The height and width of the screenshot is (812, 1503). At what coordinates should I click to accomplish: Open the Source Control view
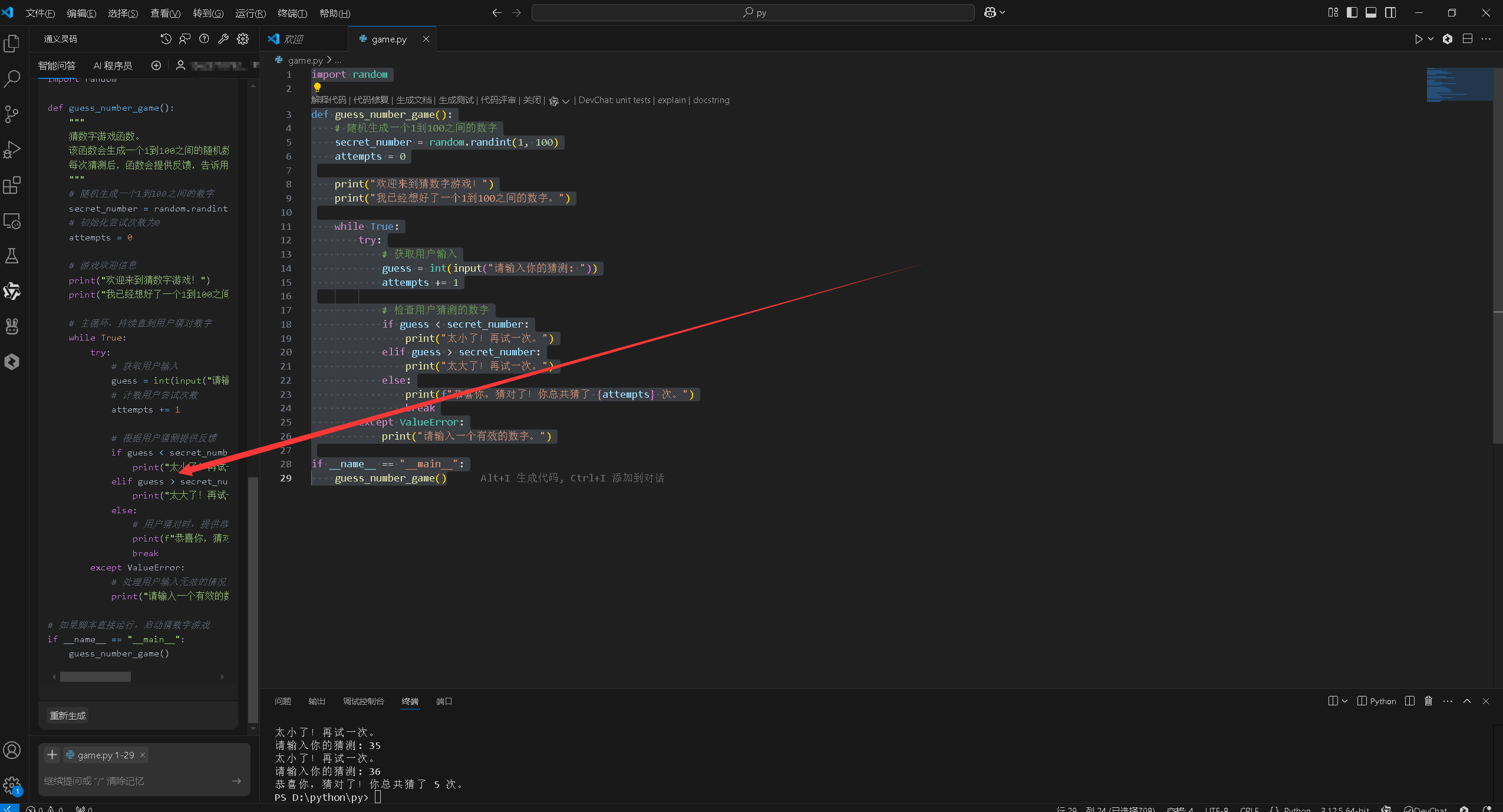click(x=12, y=114)
